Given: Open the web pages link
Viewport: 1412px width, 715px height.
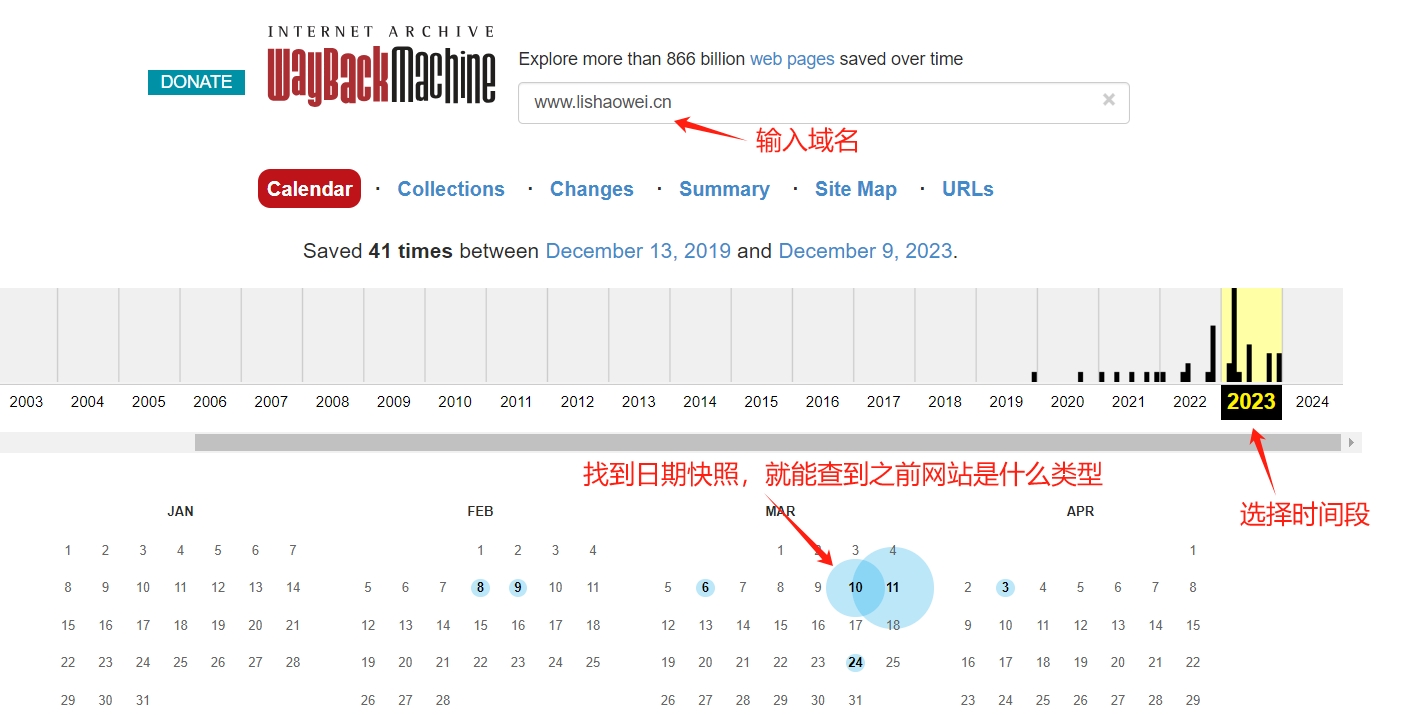Looking at the screenshot, I should (792, 59).
